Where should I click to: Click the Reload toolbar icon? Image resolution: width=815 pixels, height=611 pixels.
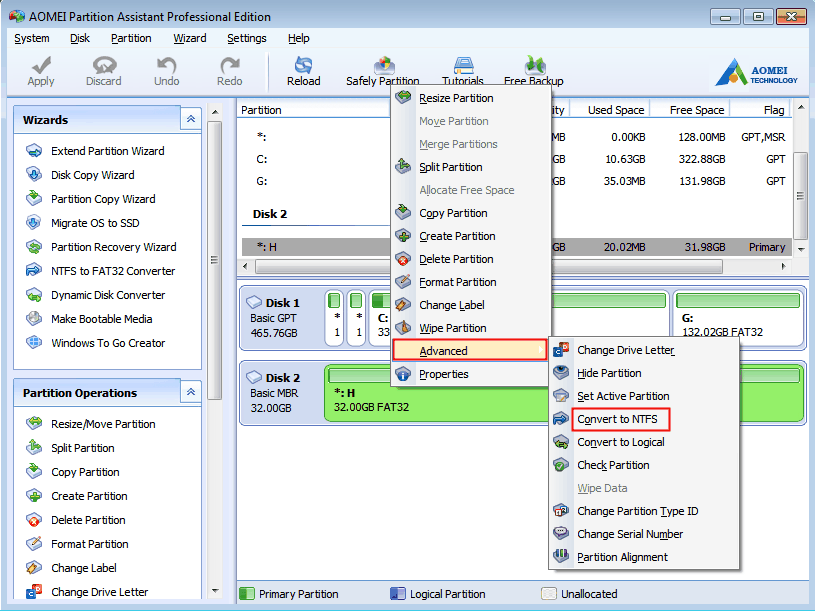[x=304, y=65]
